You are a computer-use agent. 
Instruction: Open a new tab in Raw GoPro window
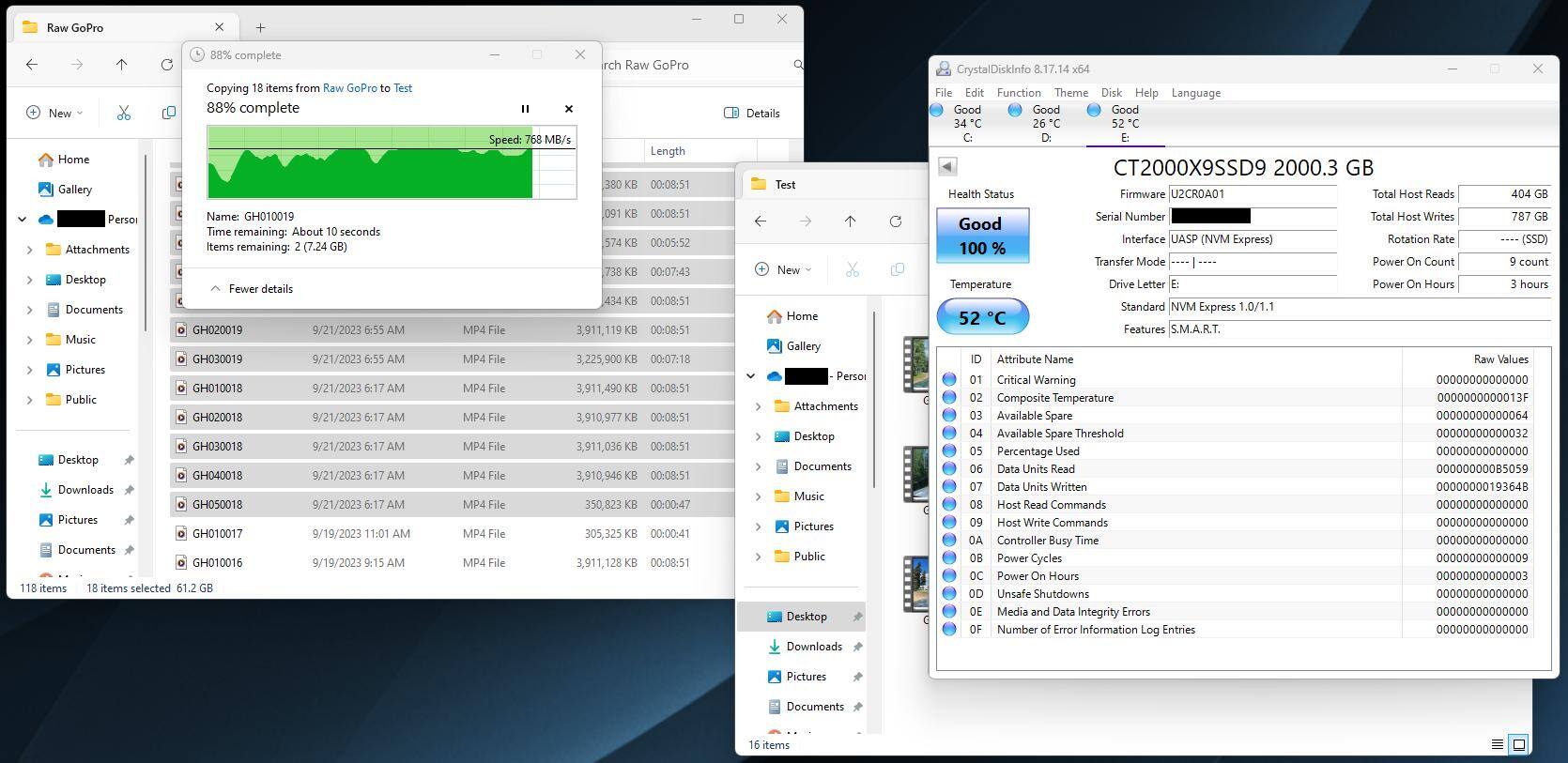pos(260,27)
